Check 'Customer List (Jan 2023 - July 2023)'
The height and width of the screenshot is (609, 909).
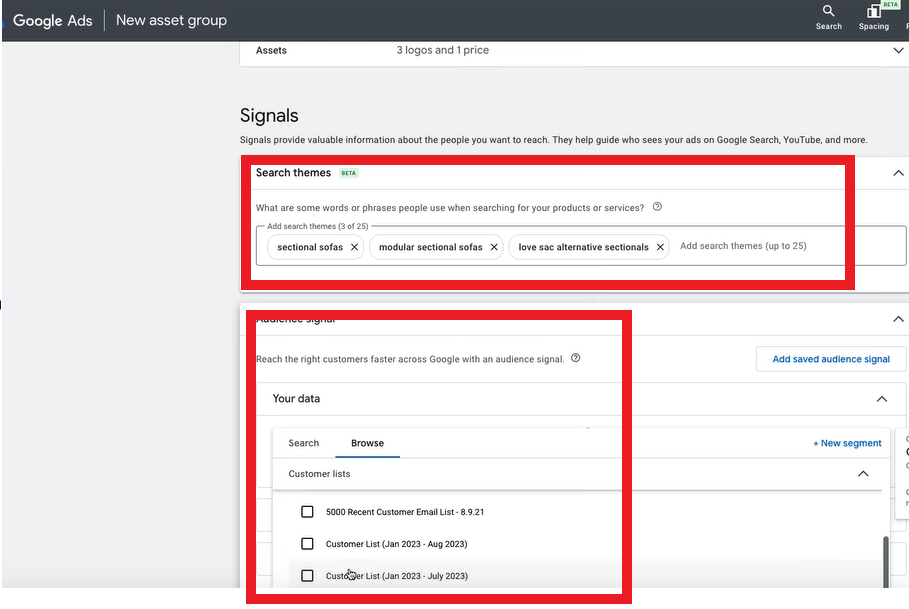tap(307, 576)
